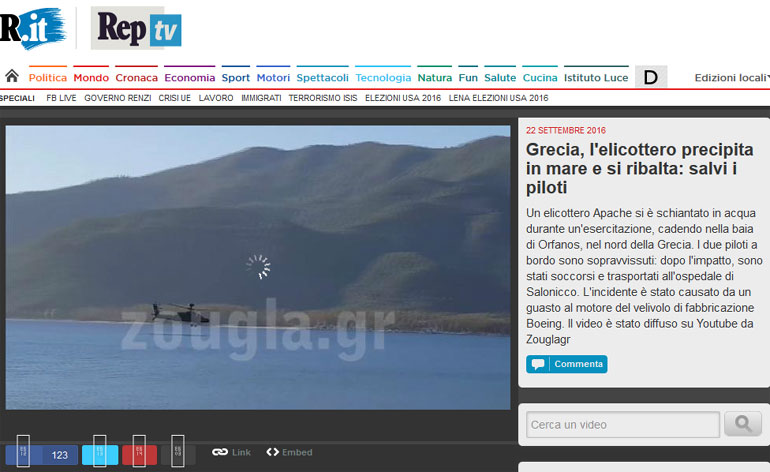This screenshot has height=472, width=770.
Task: Open the D magazine icon
Action: [x=650, y=77]
